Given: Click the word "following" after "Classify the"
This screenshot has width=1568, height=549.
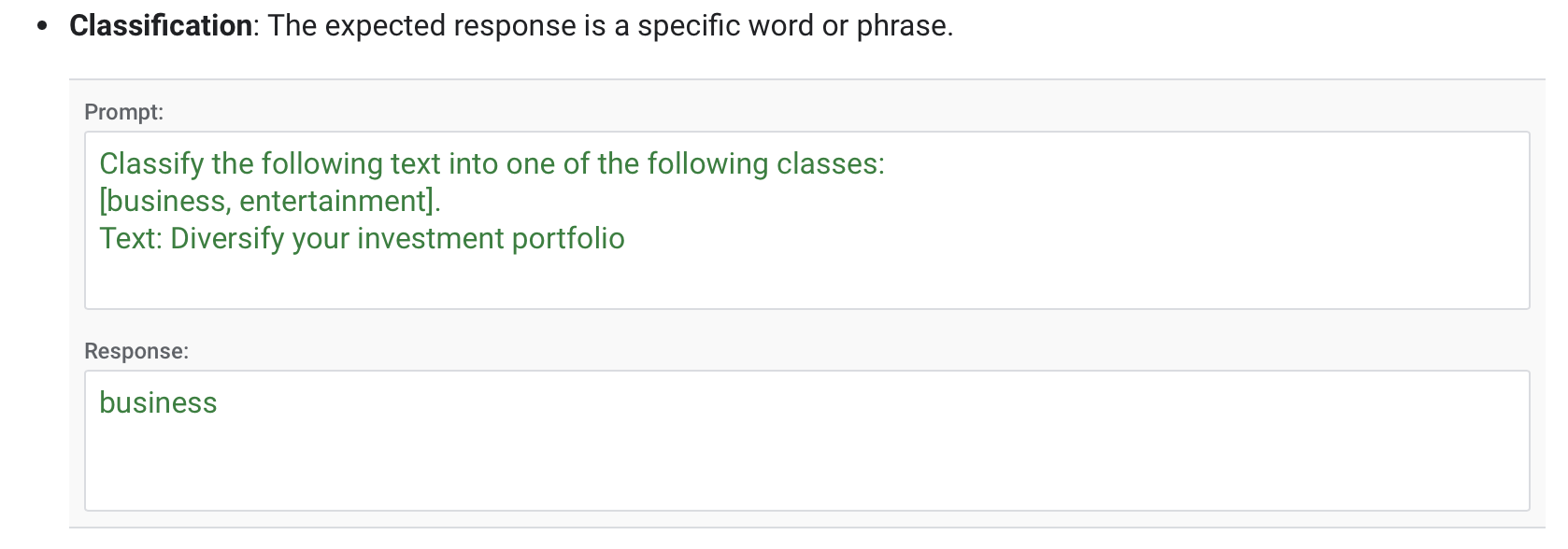Looking at the screenshot, I should coord(321,163).
